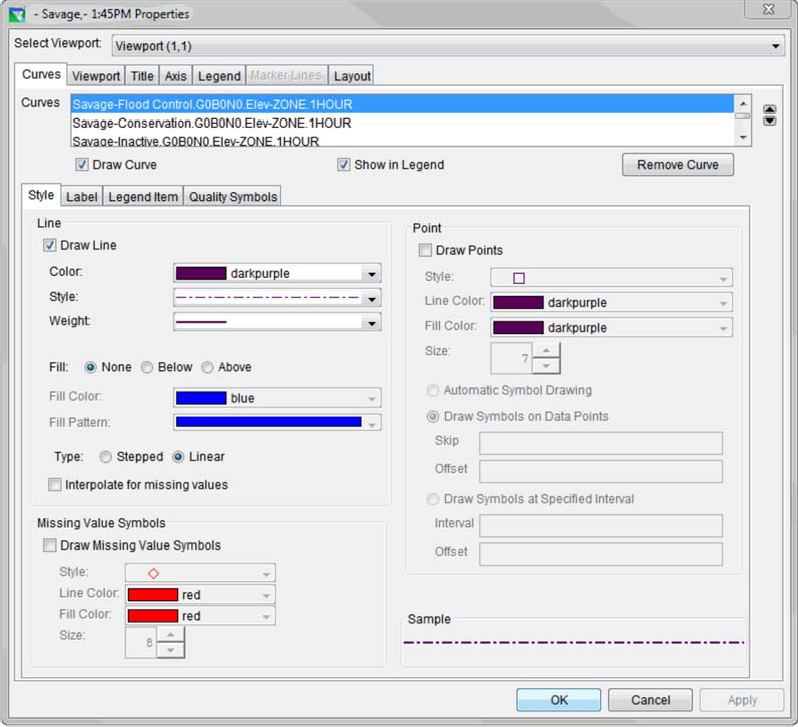Click the Skip input field
The image size is (798, 727).
pos(601,443)
